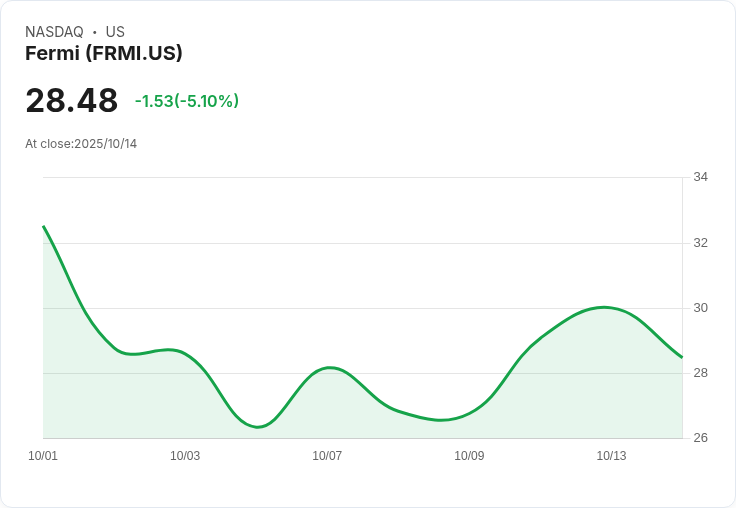736x508 pixels.
Task: Click the 28.48 current price
Action: pyautogui.click(x=72, y=101)
